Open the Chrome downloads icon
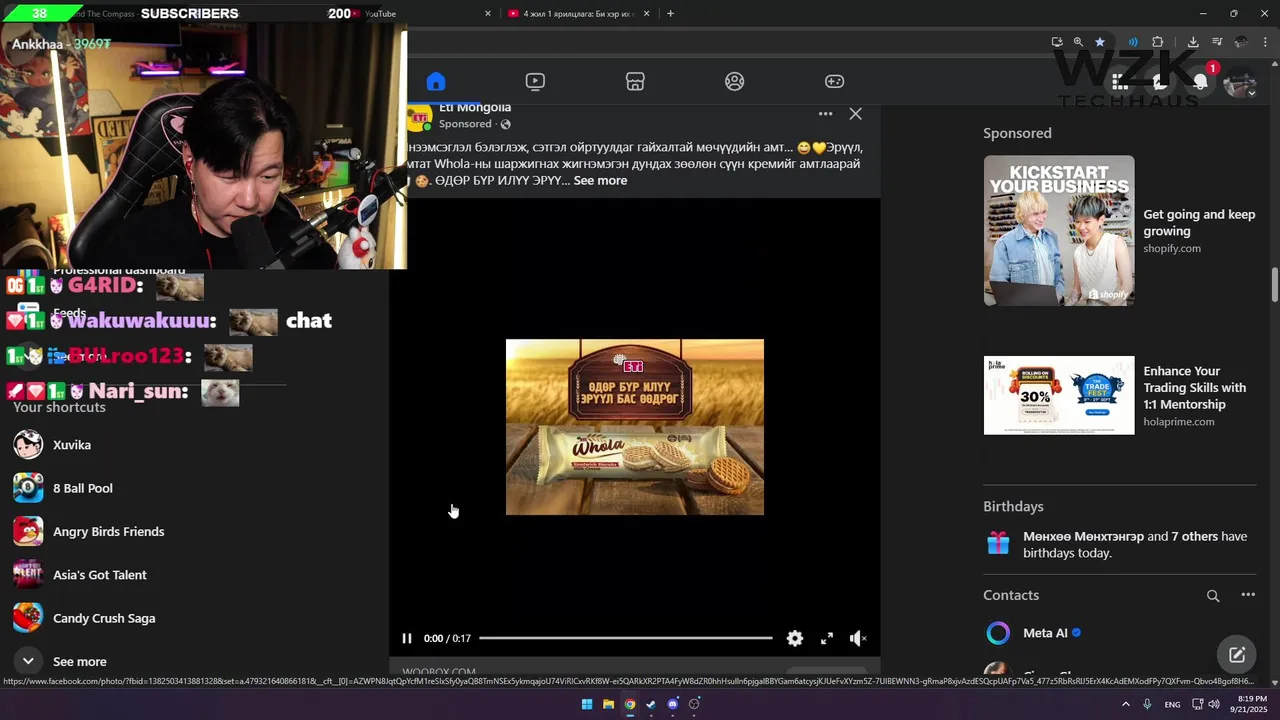1280x720 pixels. click(1193, 42)
